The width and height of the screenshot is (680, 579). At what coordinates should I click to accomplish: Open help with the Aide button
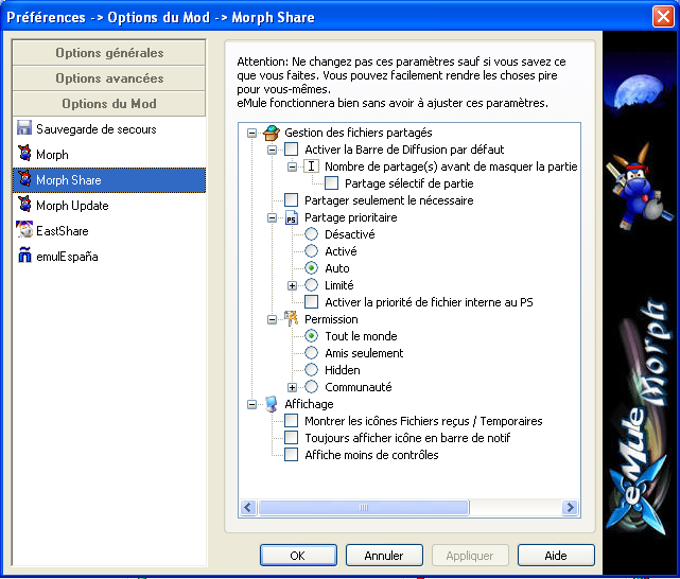556,555
